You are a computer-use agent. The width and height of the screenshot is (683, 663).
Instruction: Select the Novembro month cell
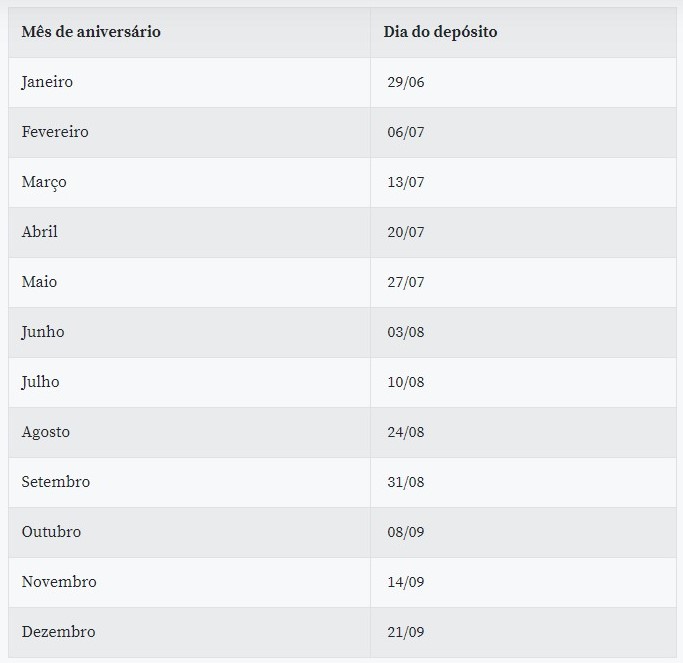pos(59,582)
